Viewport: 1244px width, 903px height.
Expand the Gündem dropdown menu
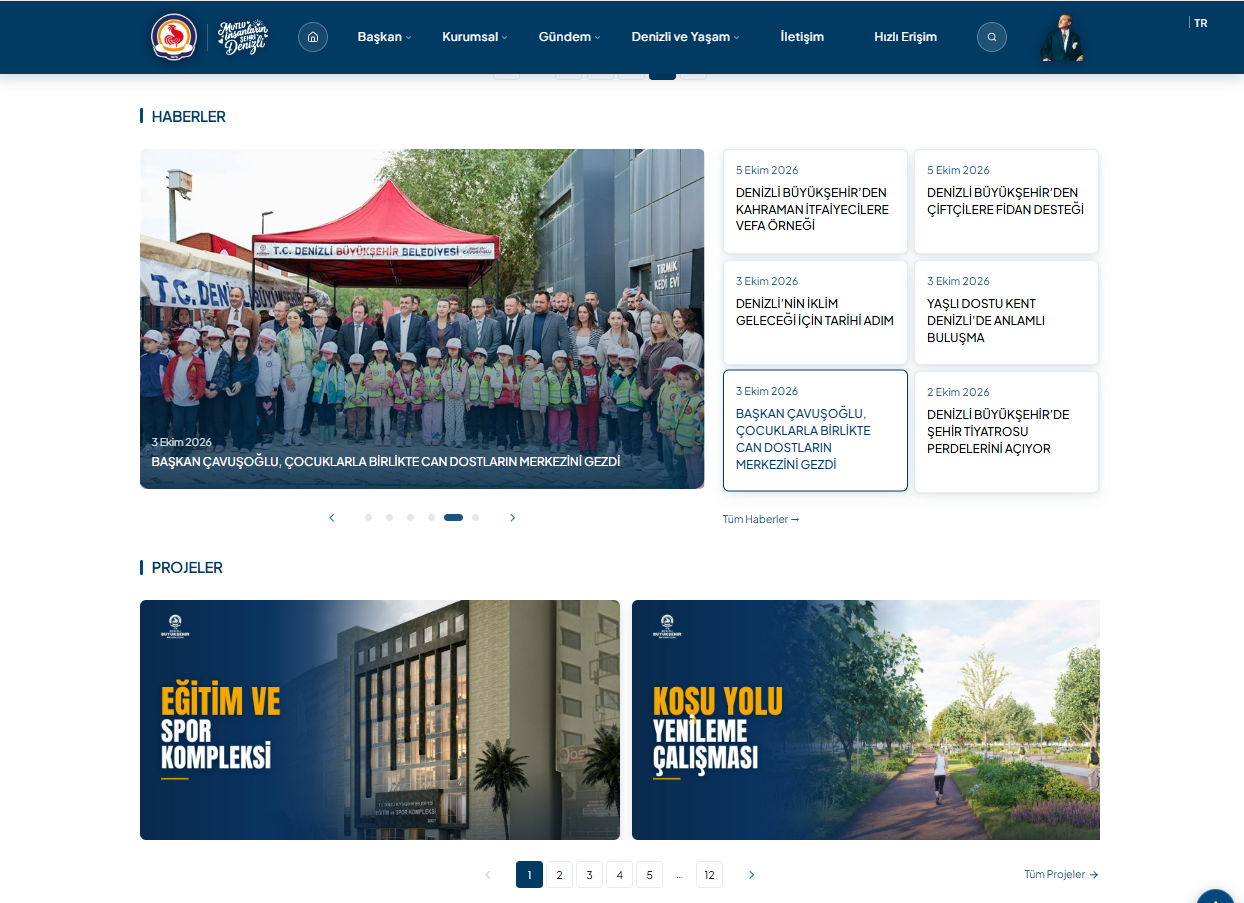click(570, 37)
